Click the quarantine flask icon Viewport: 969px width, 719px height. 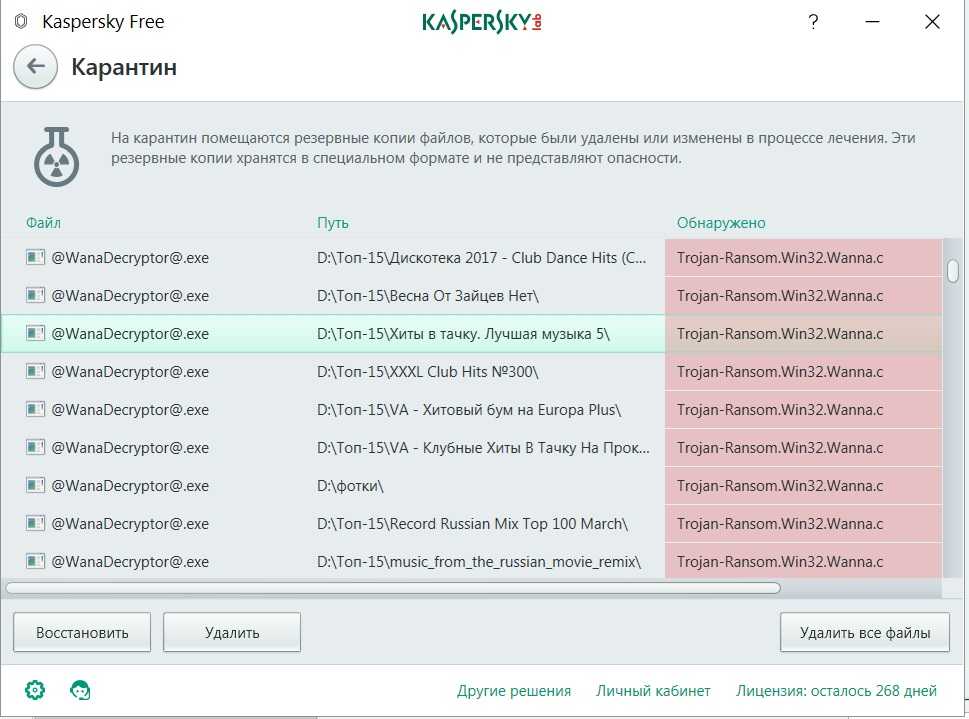[x=56, y=157]
